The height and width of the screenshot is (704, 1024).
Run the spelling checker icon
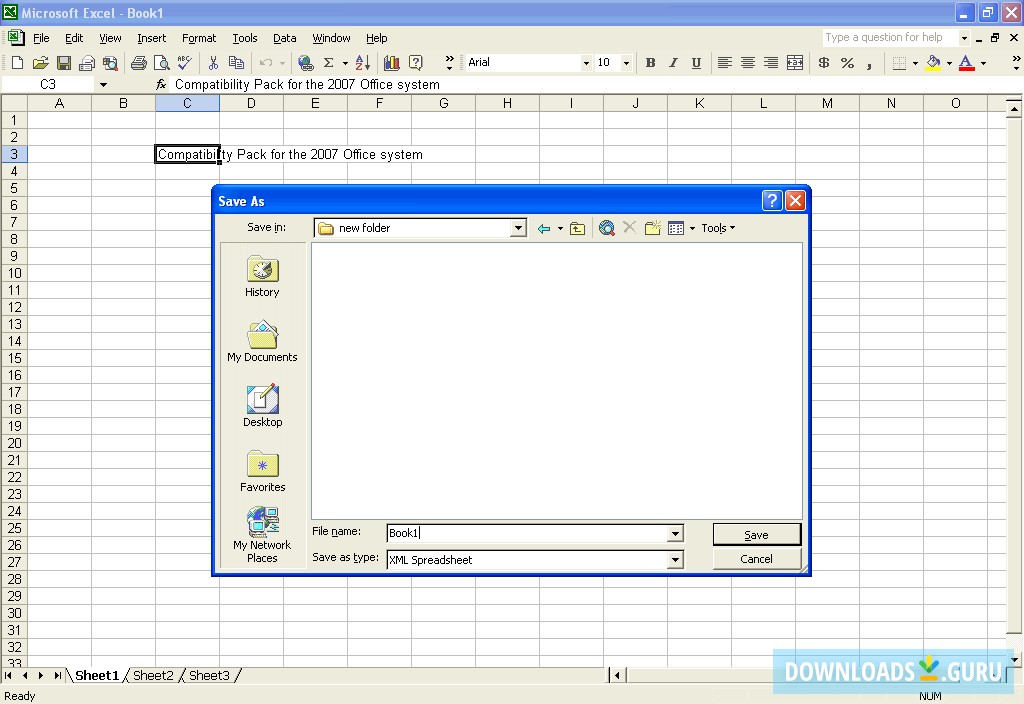point(184,62)
